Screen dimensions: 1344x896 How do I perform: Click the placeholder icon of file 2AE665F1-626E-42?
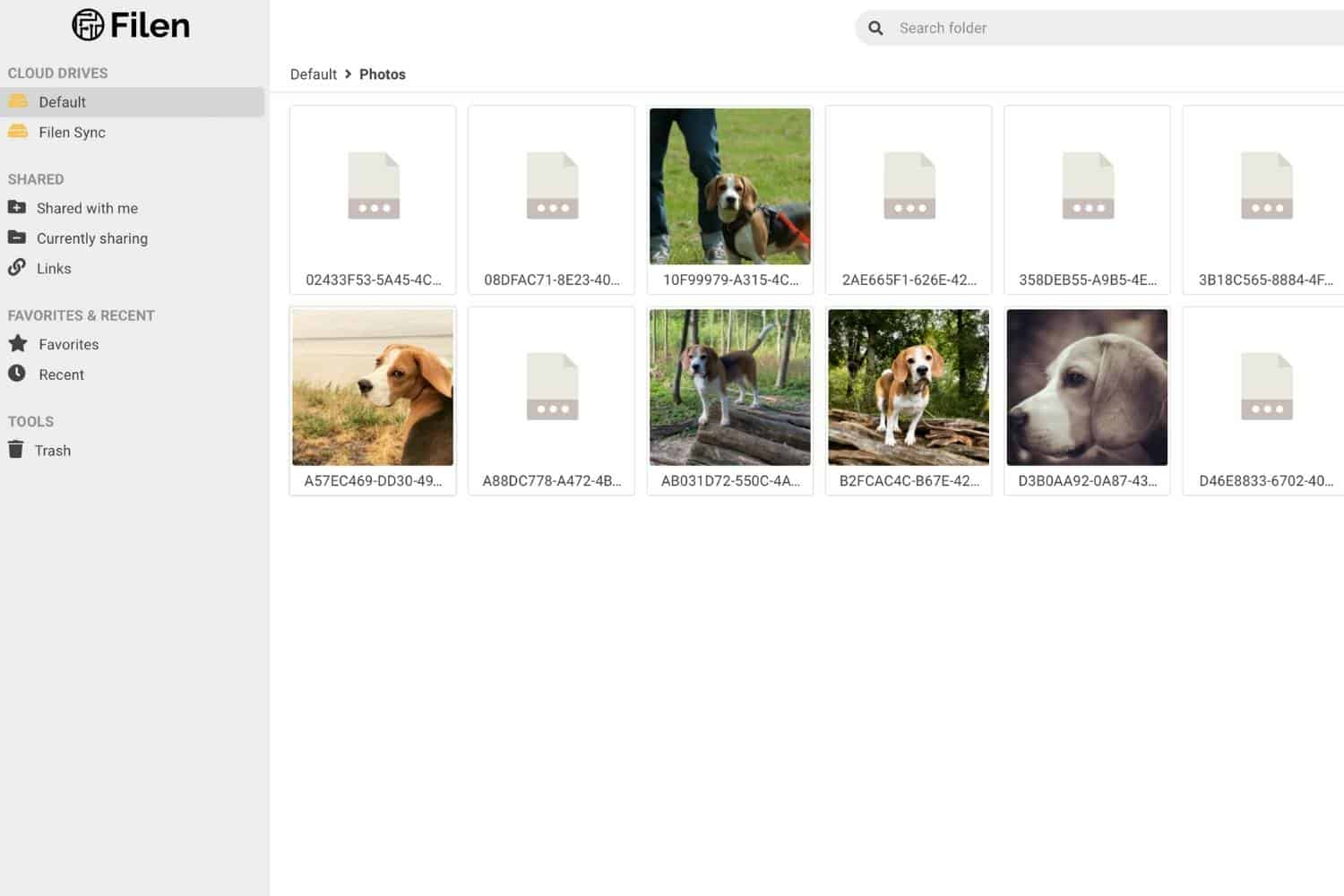click(x=909, y=185)
